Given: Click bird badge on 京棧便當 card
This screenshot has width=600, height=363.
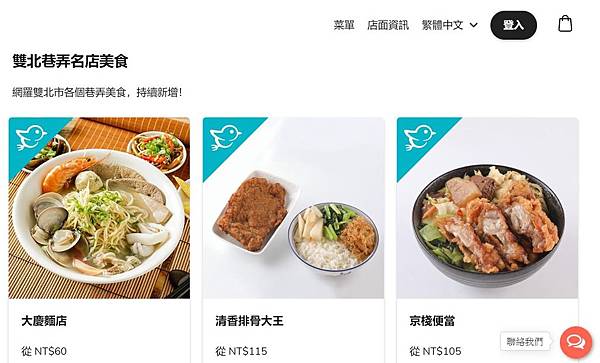Looking at the screenshot, I should click(x=419, y=137).
